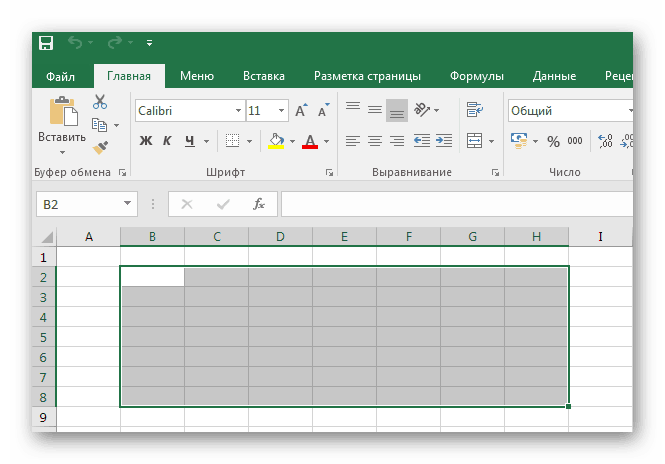Expand the Вставить paste options arrow
This screenshot has width=665, height=464.
62,152
